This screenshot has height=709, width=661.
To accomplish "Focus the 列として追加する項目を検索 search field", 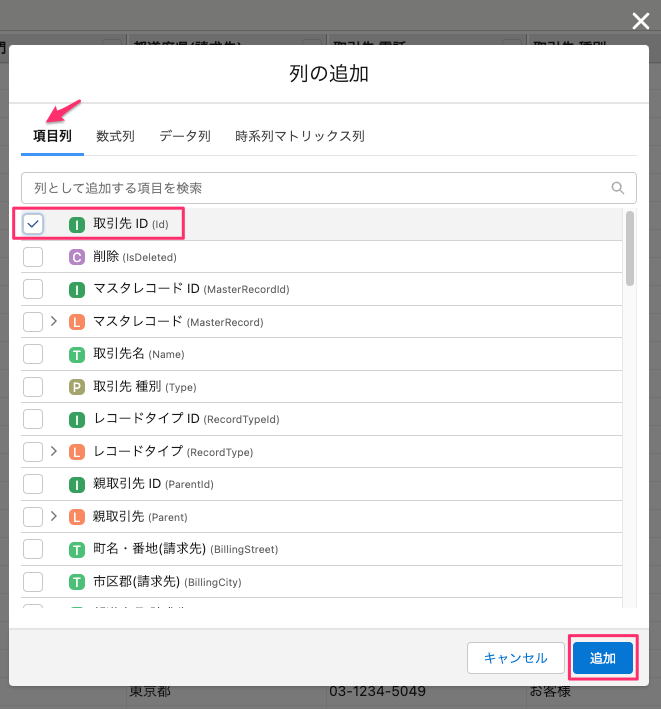I will click(x=329, y=188).
